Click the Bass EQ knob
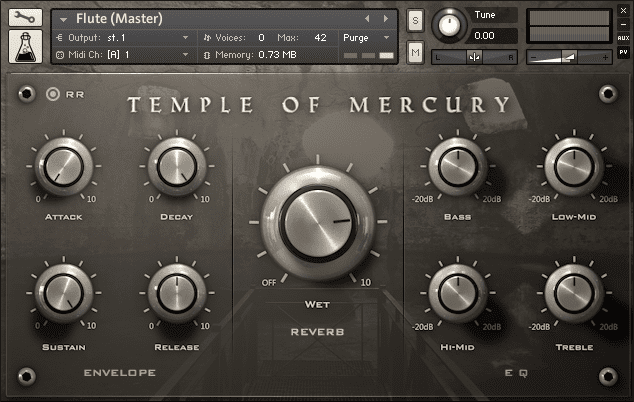634x402 pixels. 458,166
